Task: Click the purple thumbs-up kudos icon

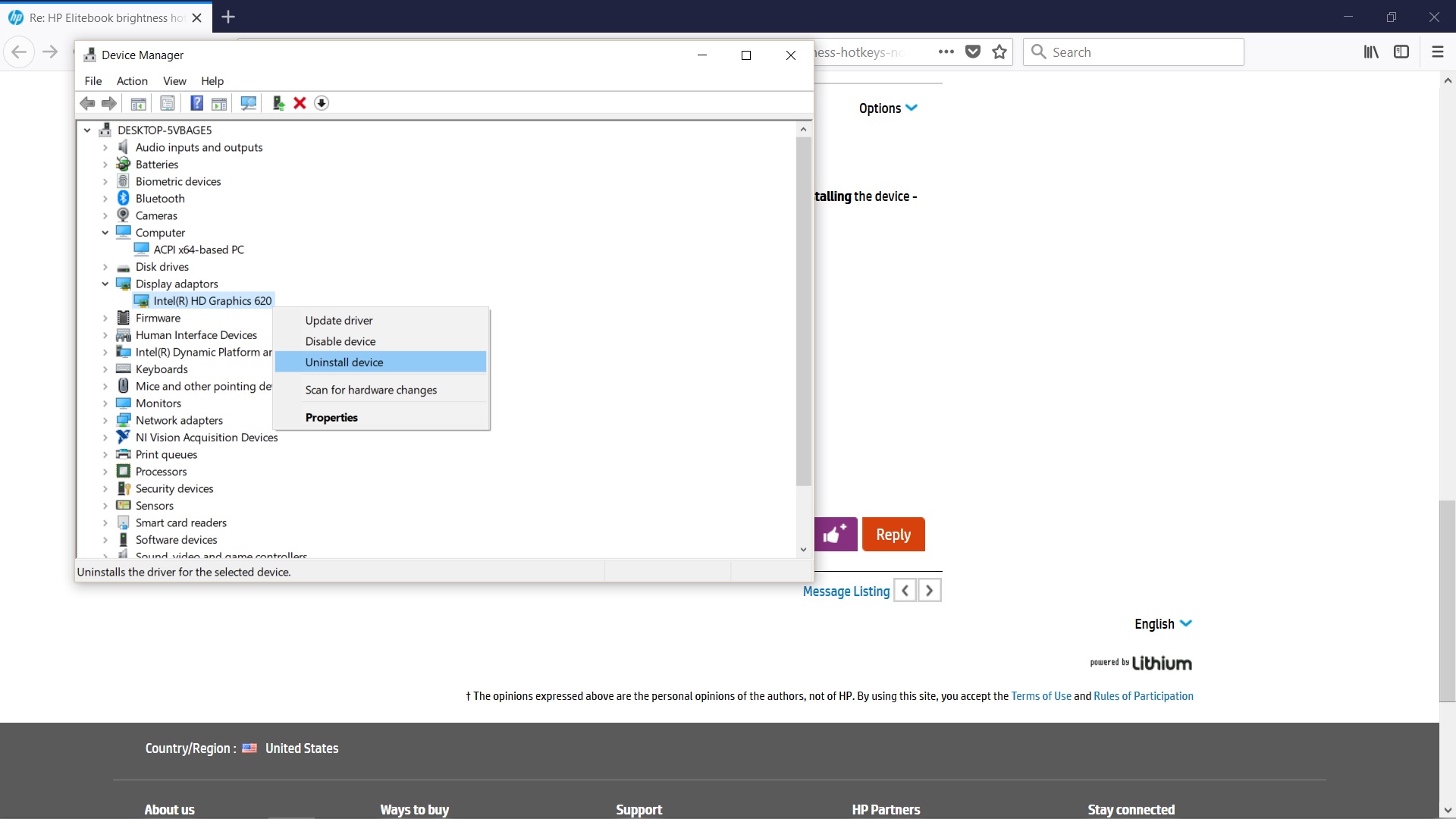Action: tap(835, 535)
